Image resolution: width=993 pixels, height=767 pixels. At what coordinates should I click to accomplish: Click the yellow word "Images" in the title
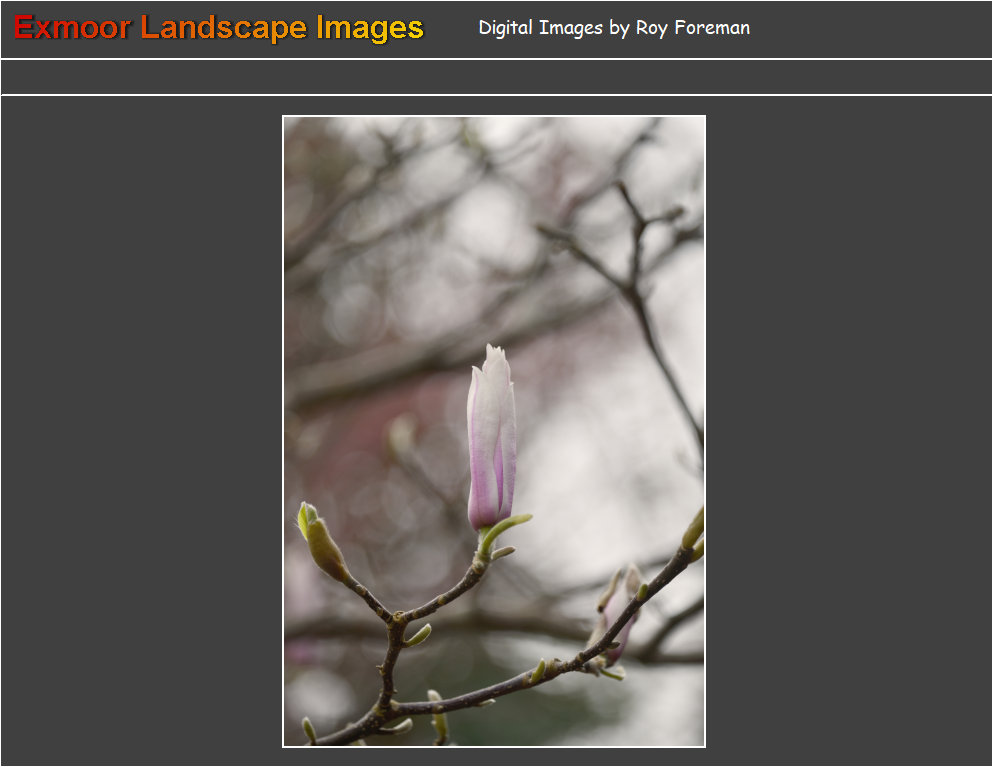370,28
